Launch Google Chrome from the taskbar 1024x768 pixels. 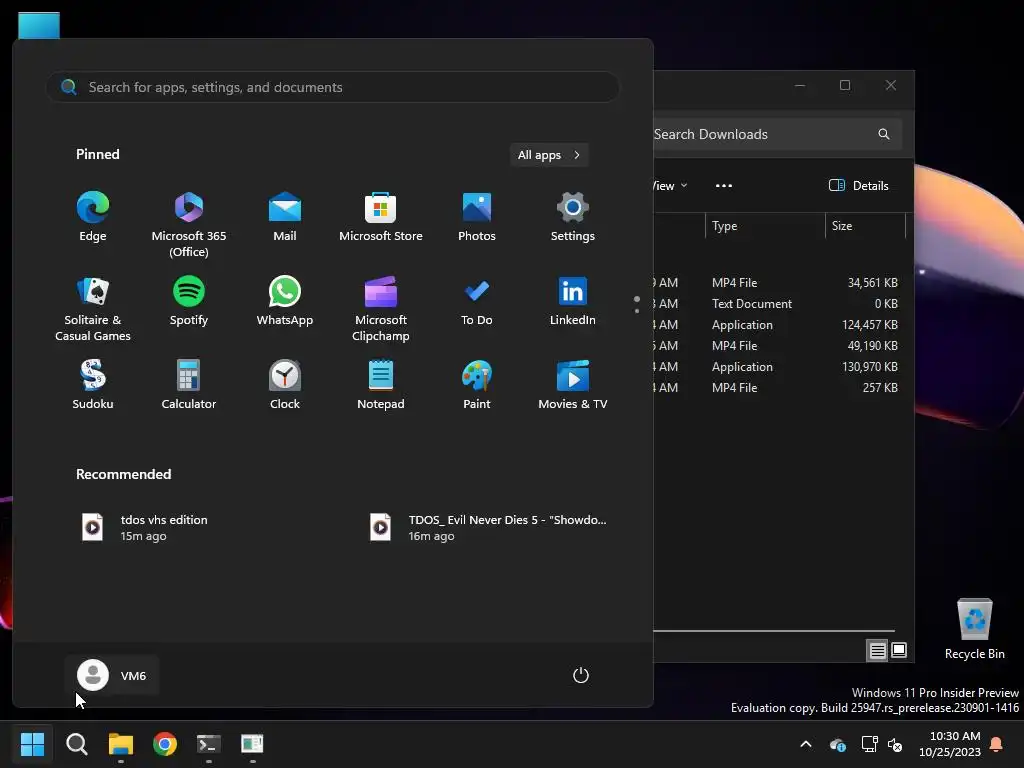pyautogui.click(x=165, y=744)
